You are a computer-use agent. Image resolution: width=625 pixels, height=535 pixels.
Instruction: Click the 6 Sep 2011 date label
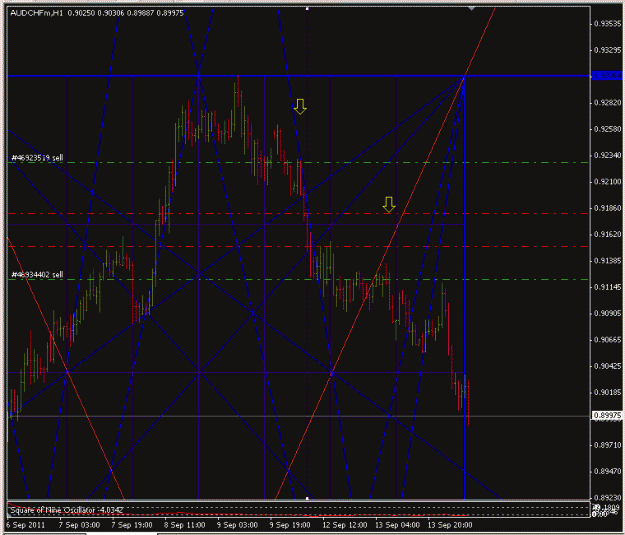26,525
